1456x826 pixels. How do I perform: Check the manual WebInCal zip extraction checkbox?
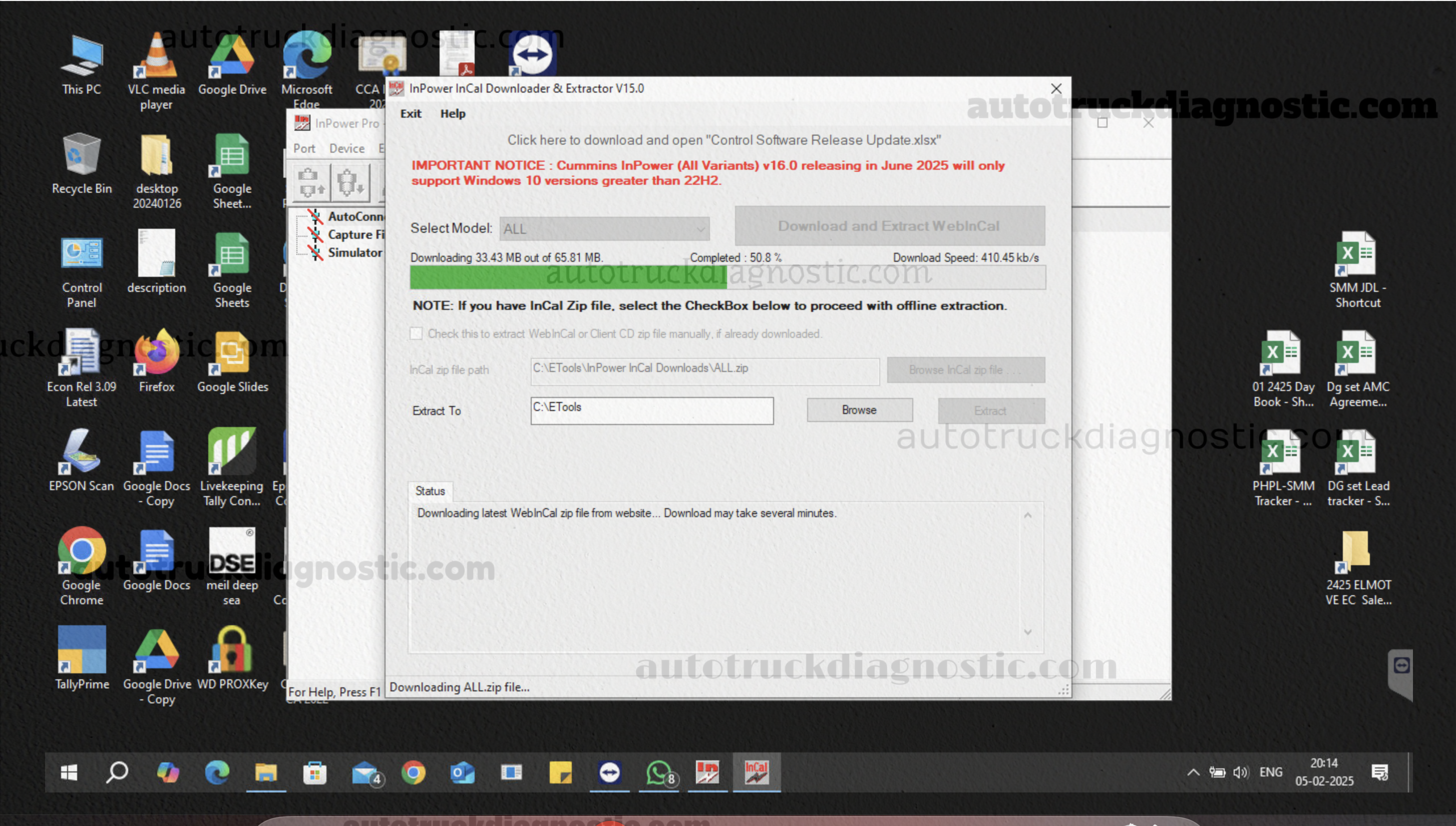(417, 333)
